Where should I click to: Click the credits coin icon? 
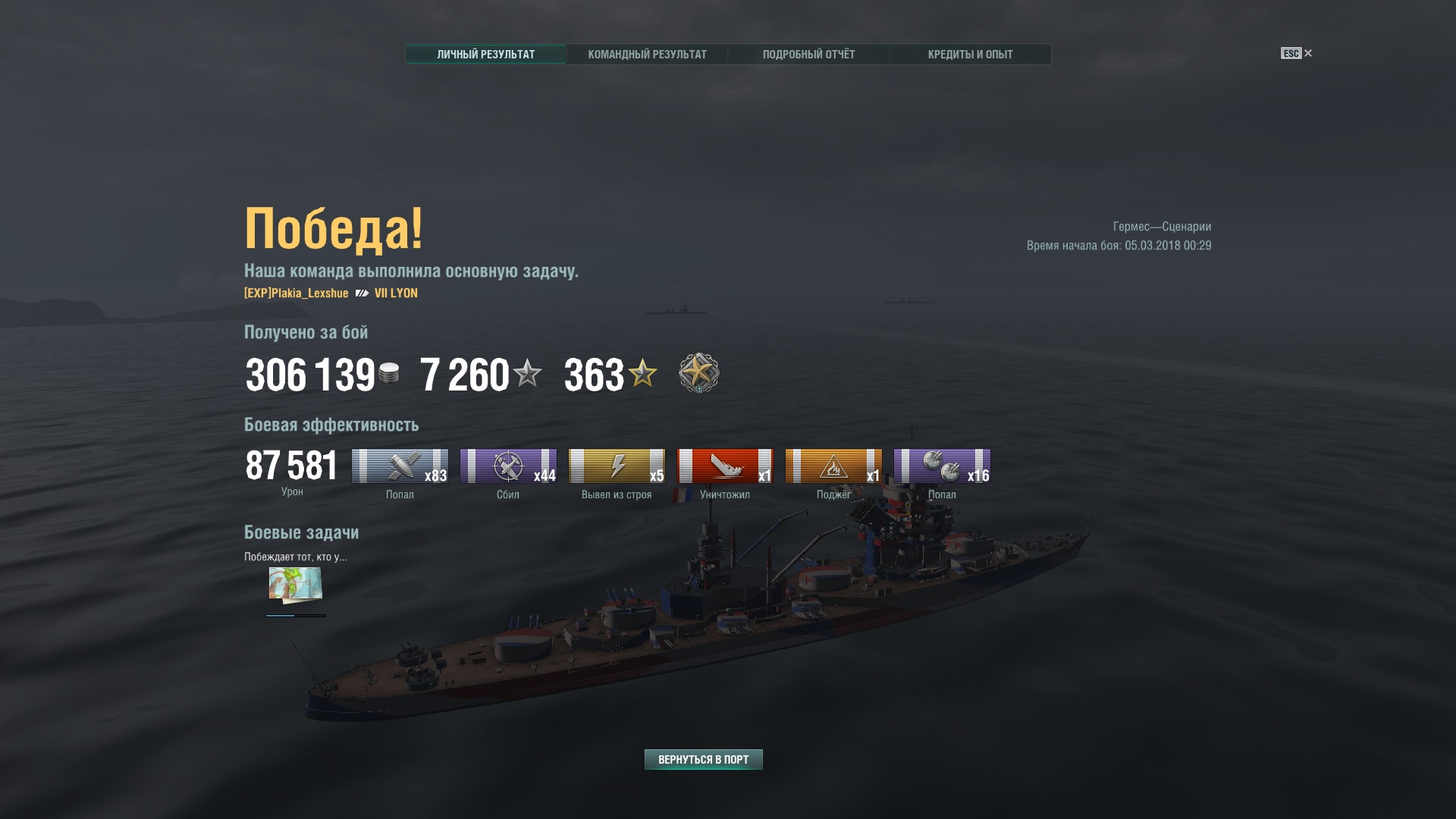[389, 373]
